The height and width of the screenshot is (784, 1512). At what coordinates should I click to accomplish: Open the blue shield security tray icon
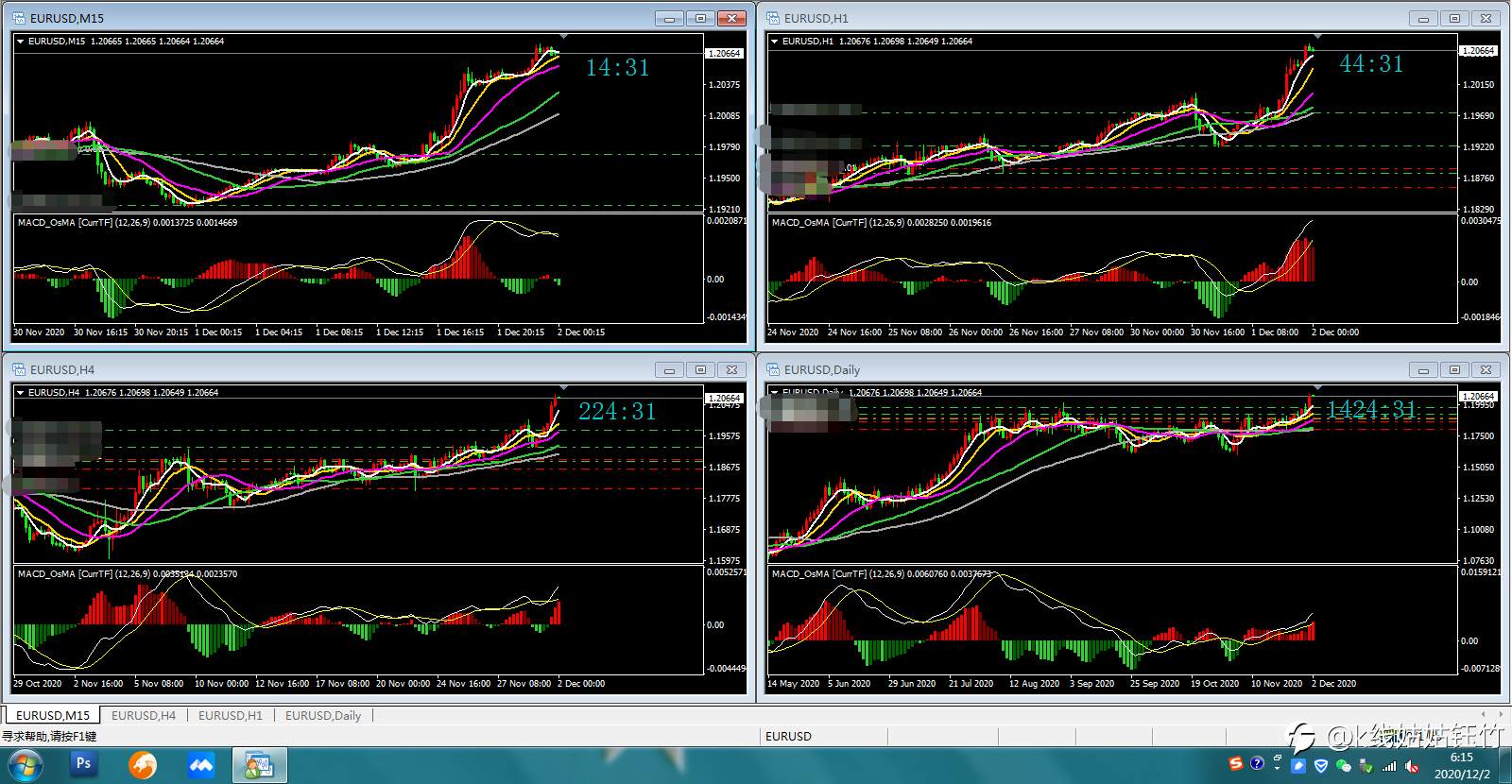coord(1321,766)
